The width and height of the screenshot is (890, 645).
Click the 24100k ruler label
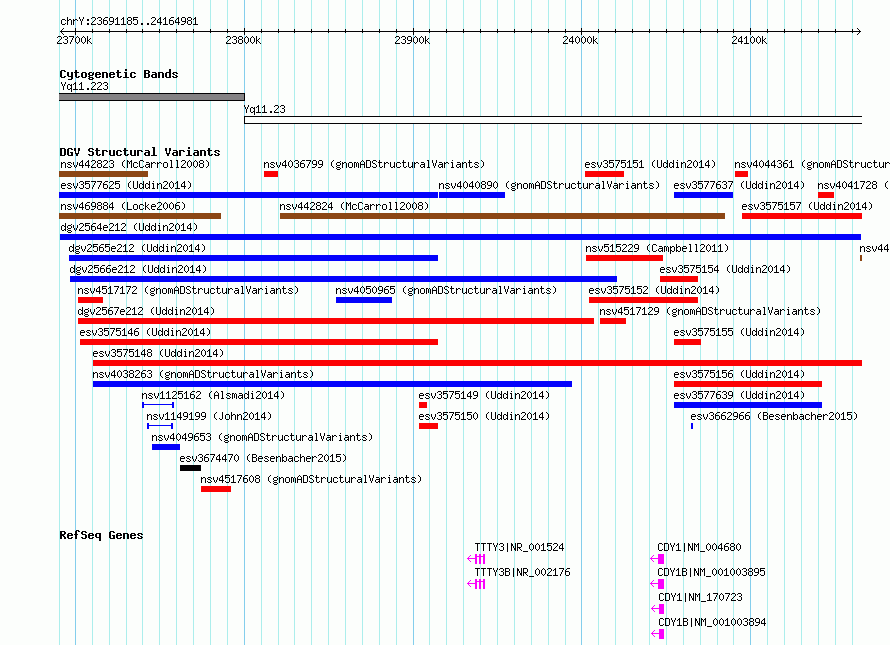[749, 40]
